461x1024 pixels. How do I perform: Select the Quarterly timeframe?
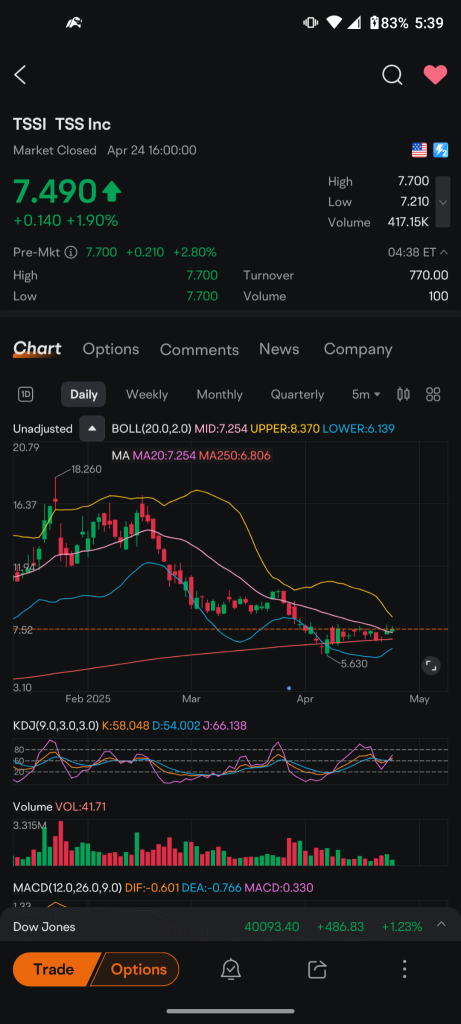pyautogui.click(x=297, y=394)
